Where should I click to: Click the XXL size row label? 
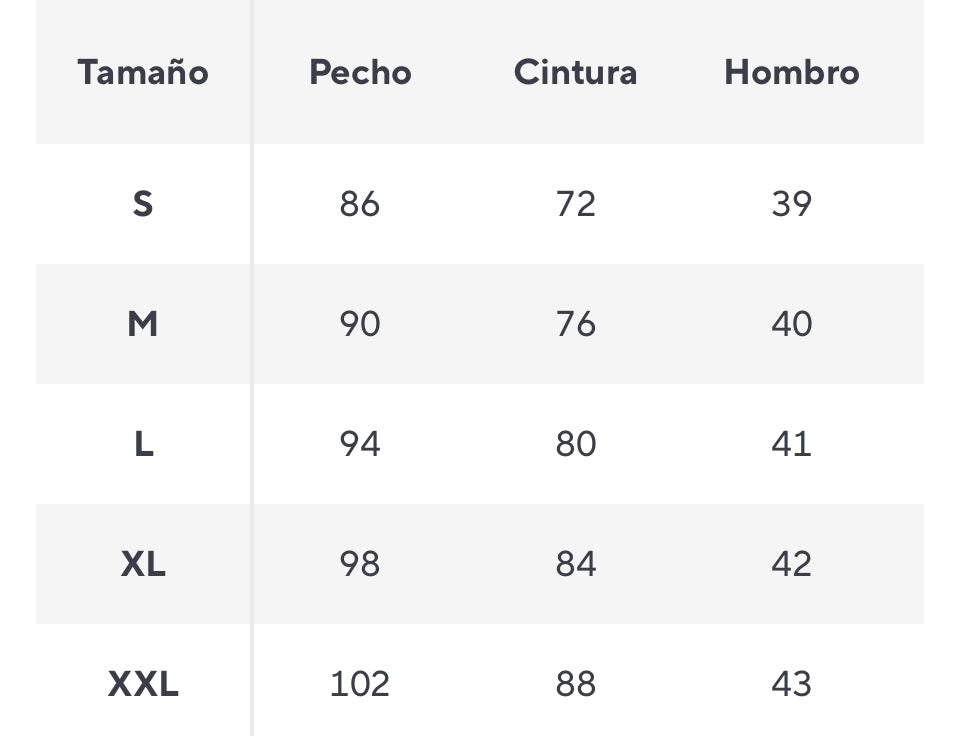click(143, 684)
